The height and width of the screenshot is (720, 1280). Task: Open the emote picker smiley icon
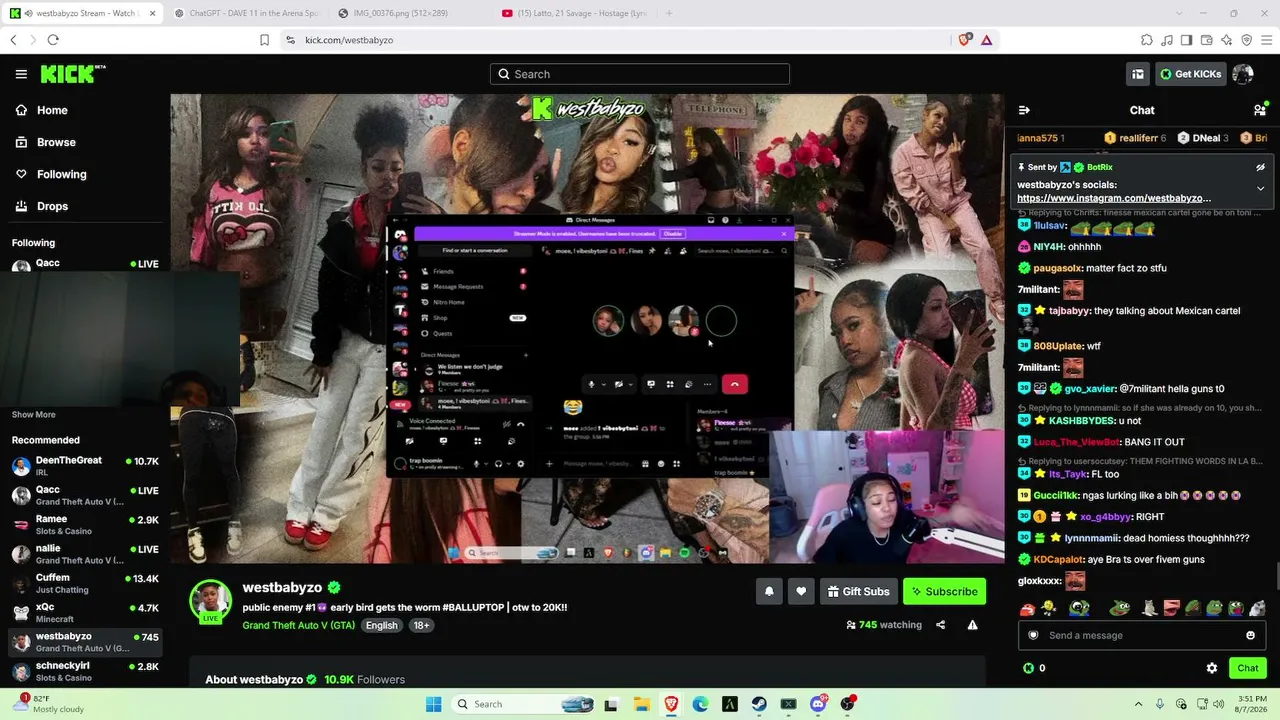point(1250,635)
